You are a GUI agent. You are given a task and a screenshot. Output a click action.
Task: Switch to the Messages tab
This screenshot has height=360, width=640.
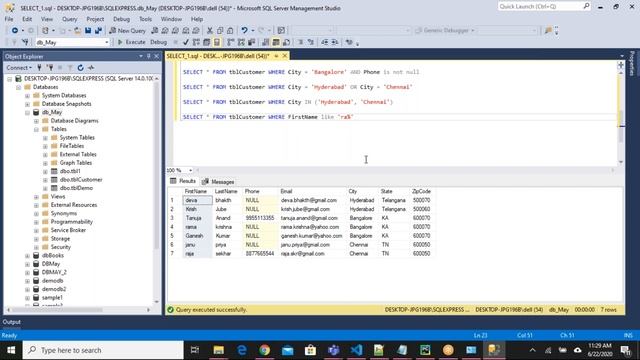pos(218,182)
